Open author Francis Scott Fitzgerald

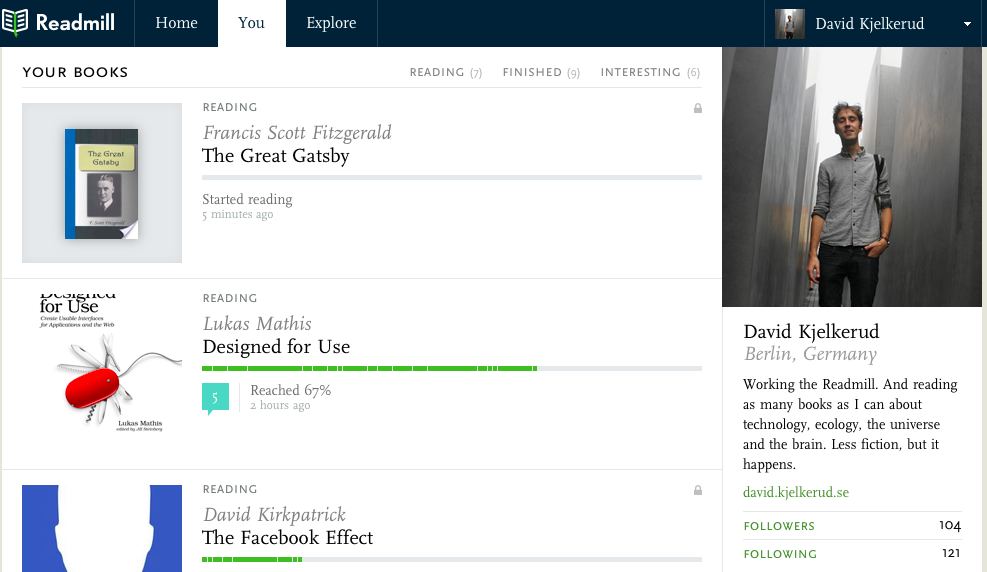(297, 133)
